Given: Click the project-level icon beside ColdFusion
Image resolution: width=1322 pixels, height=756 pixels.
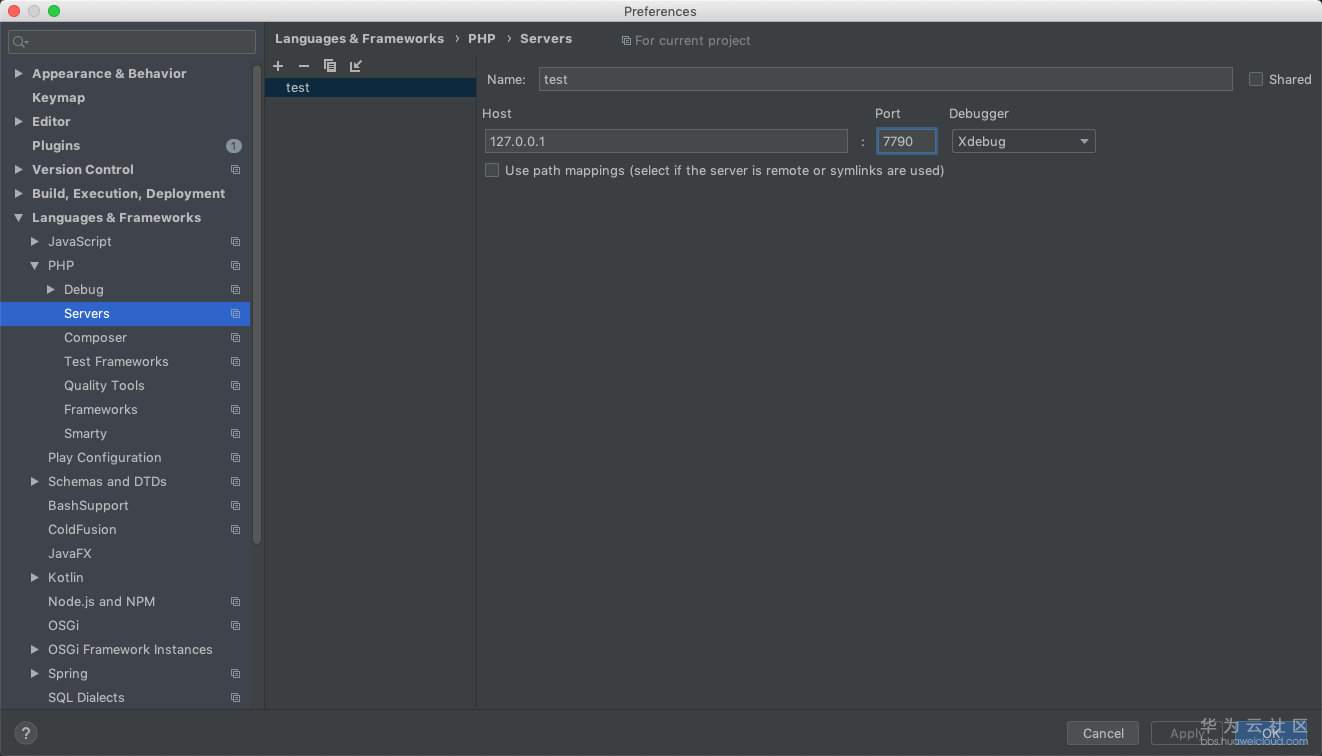Looking at the screenshot, I should point(235,530).
